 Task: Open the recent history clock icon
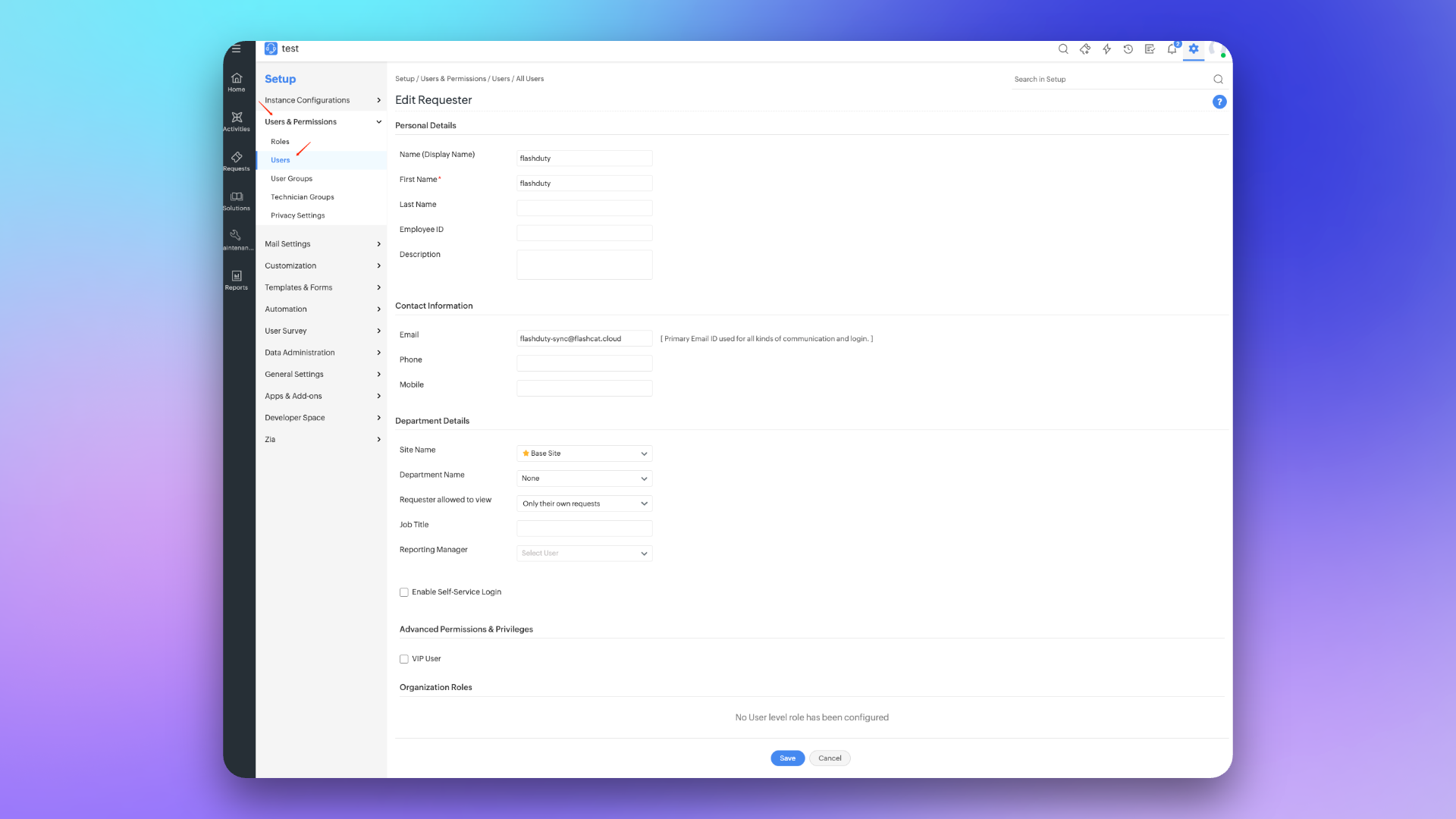(x=1128, y=49)
